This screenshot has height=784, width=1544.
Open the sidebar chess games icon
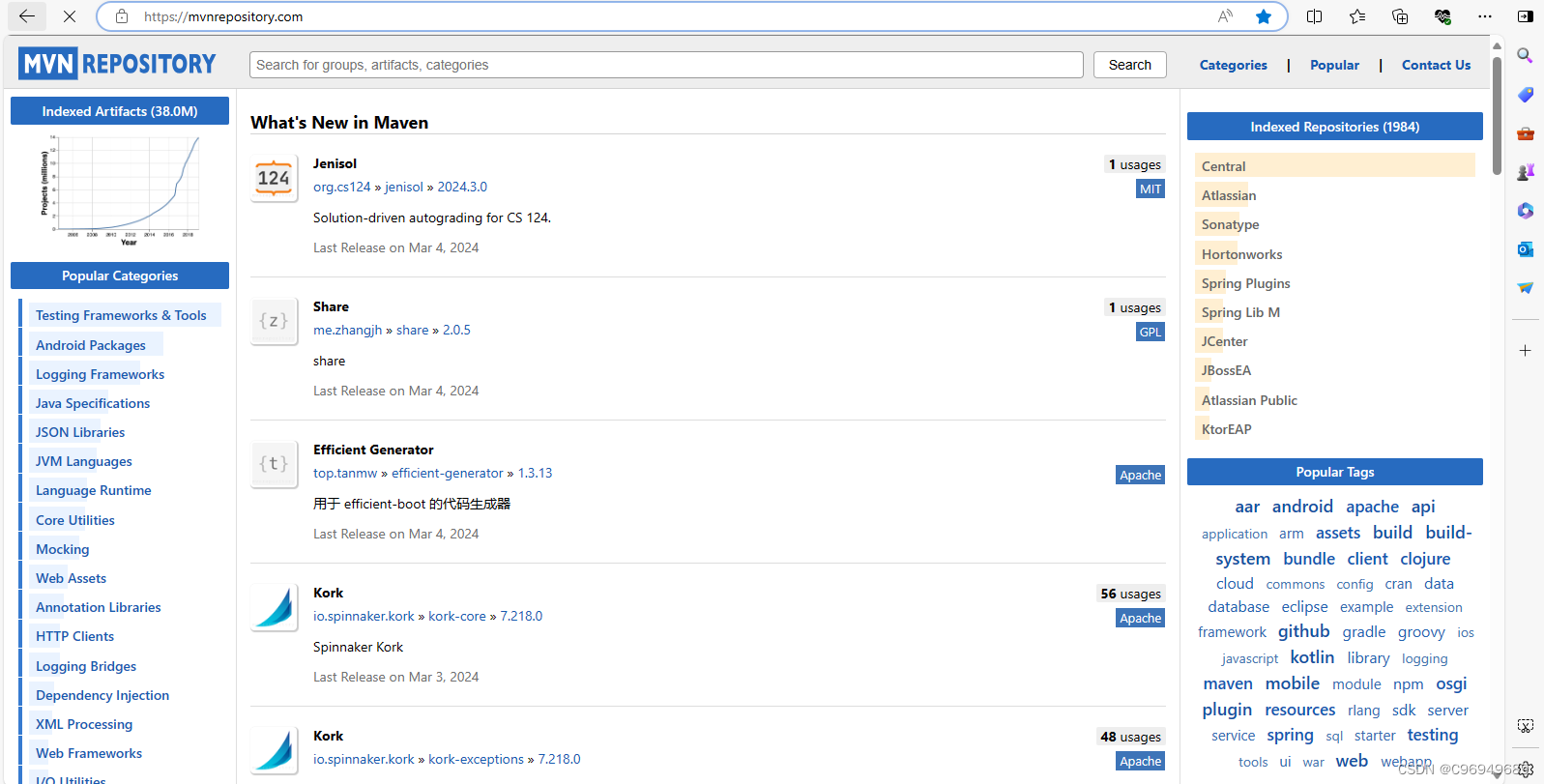click(x=1525, y=172)
